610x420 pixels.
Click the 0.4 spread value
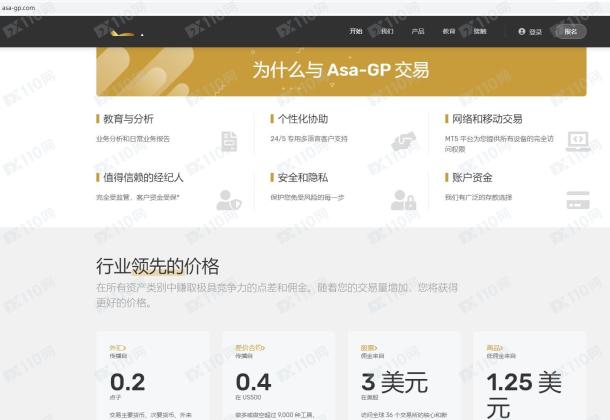click(x=253, y=382)
